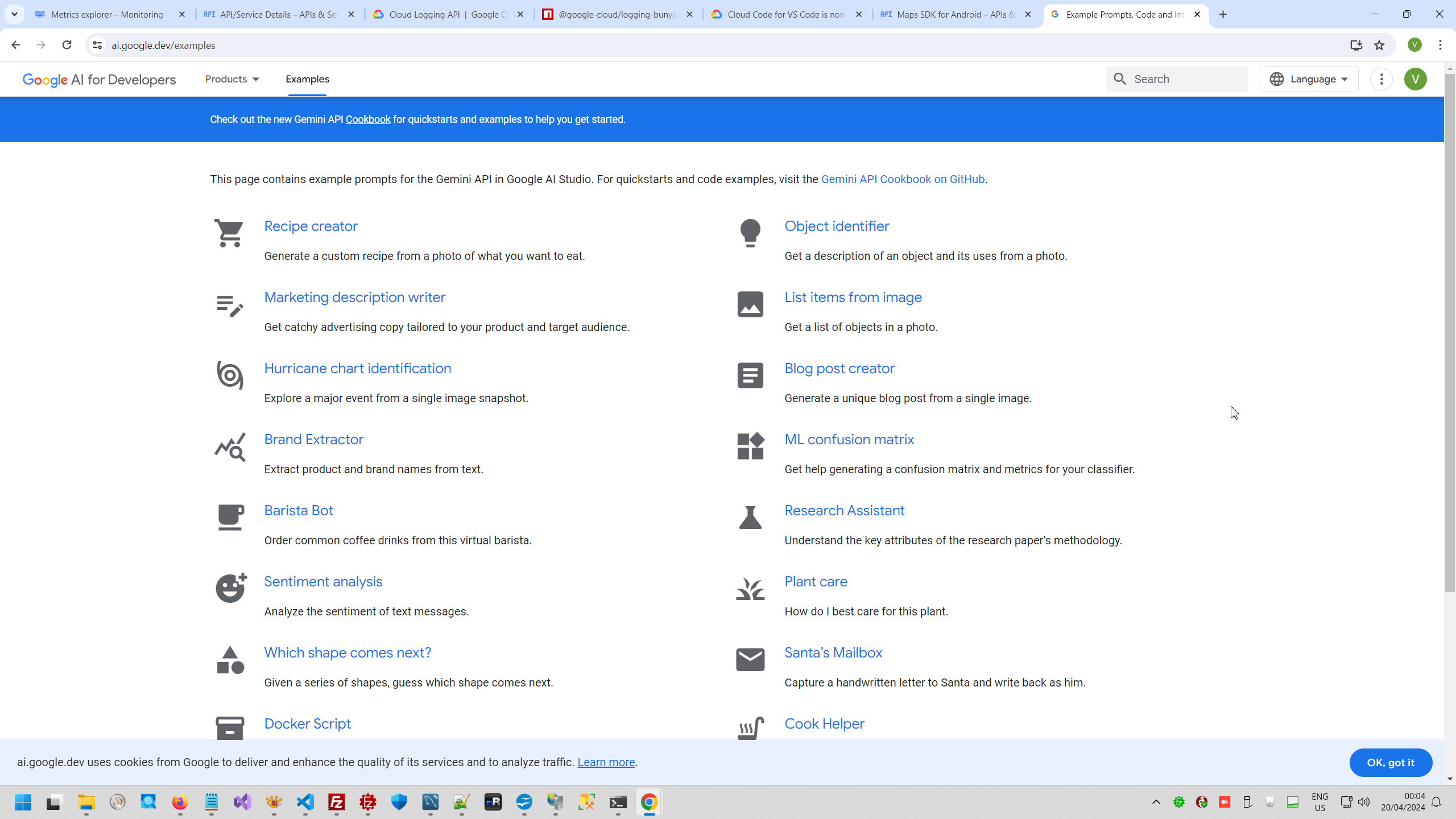Image resolution: width=1456 pixels, height=819 pixels.
Task: Click the hurricane cyclone icon
Action: 230,375
